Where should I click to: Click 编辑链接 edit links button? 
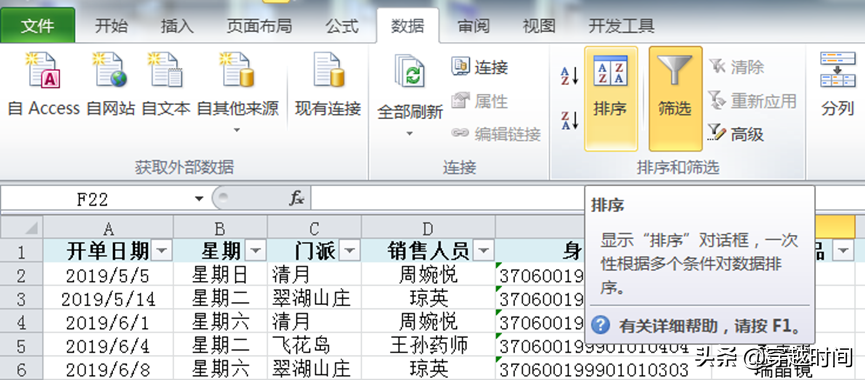point(495,134)
